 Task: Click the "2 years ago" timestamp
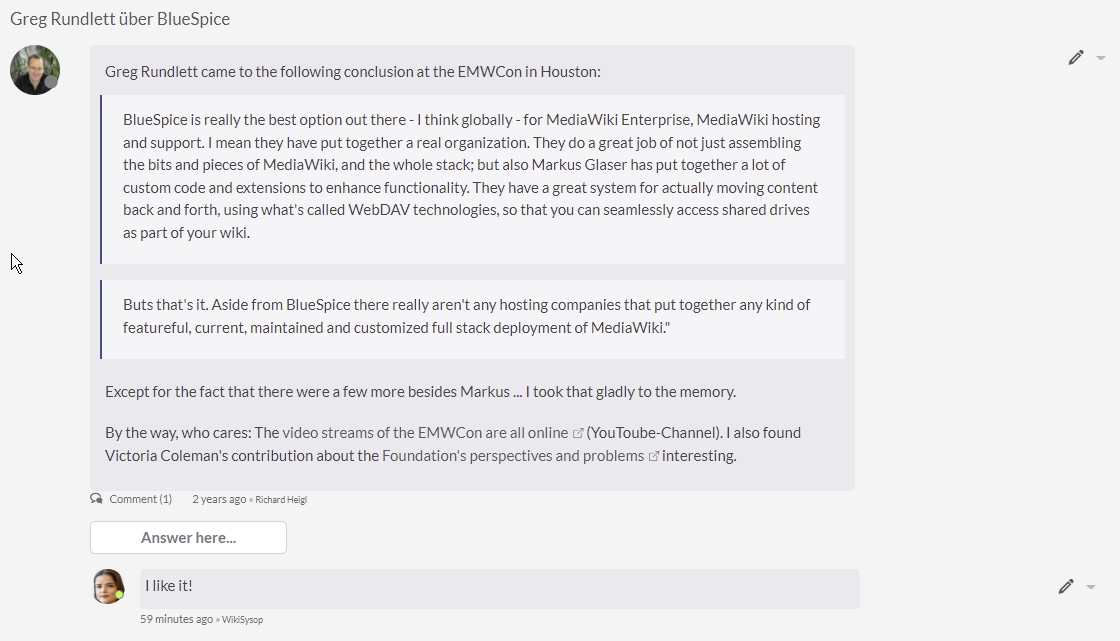pyautogui.click(x=219, y=499)
